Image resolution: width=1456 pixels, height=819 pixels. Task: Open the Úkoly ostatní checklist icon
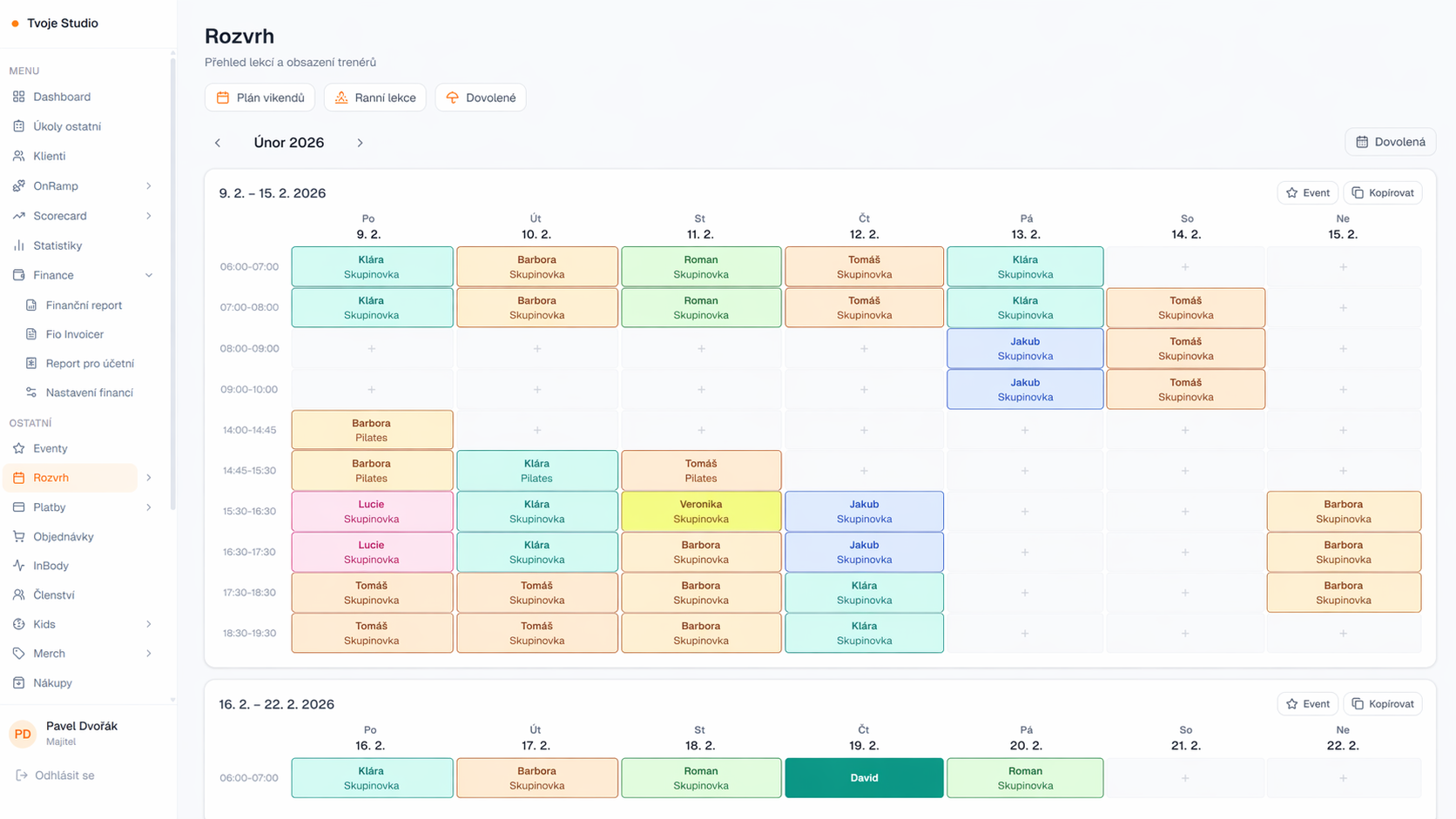tap(18, 126)
